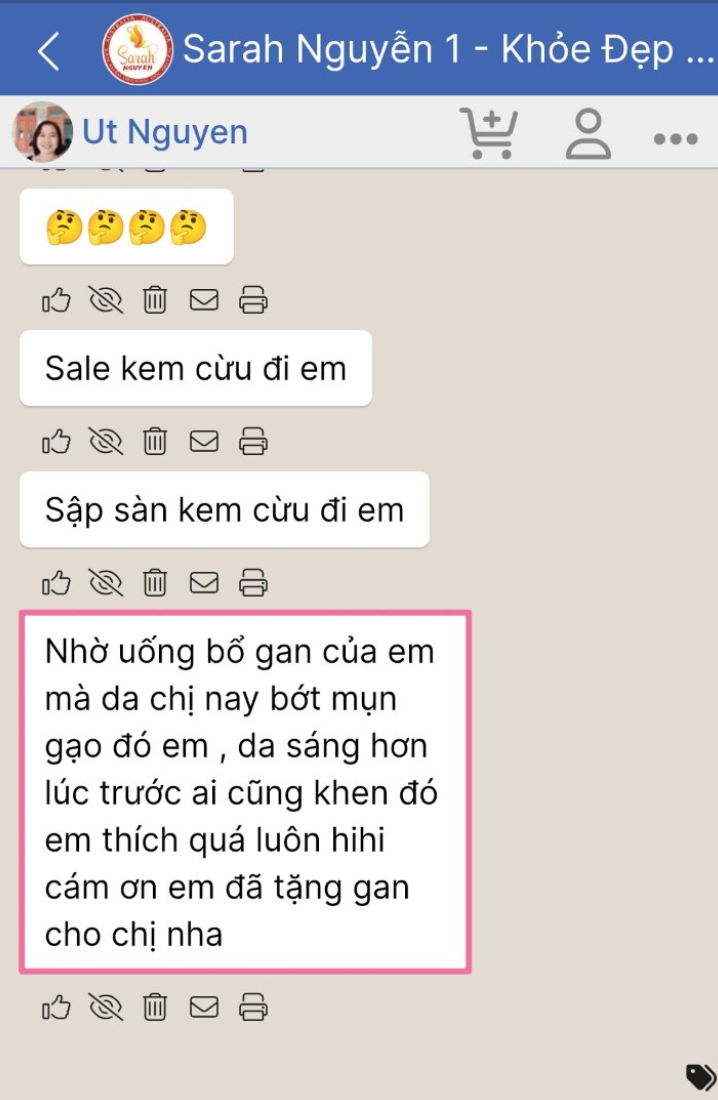Tap the back arrow in the header
This screenshot has height=1100, width=718.
coord(48,51)
